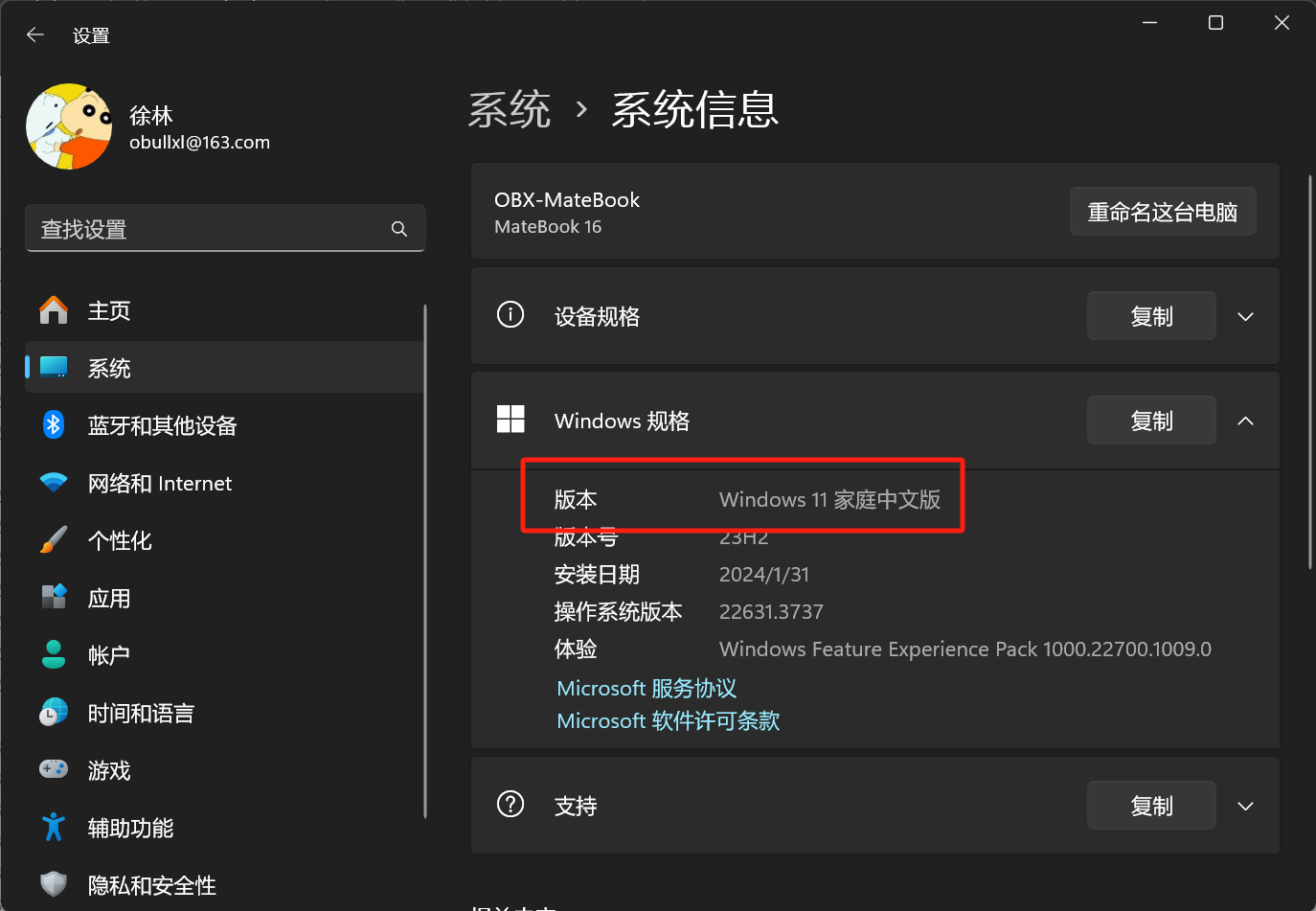Click the MateBook 16 model text
Viewport: 1316px width, 911px height.
548,227
